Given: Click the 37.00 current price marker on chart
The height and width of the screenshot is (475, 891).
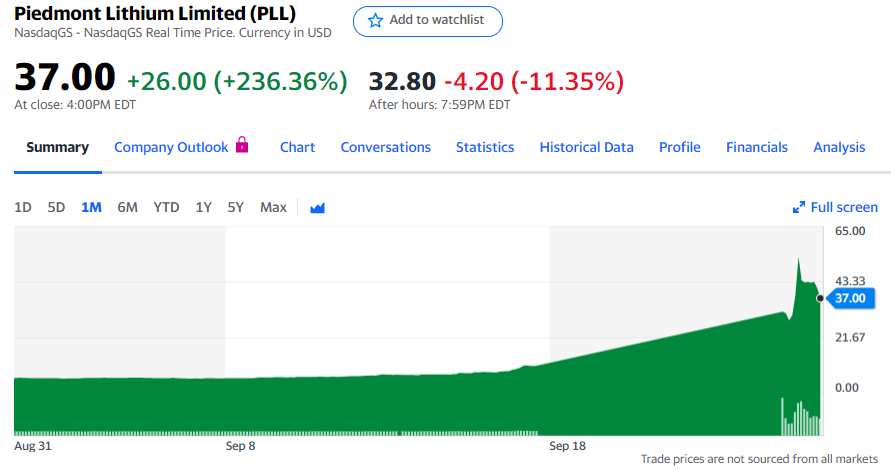Looking at the screenshot, I should (848, 298).
